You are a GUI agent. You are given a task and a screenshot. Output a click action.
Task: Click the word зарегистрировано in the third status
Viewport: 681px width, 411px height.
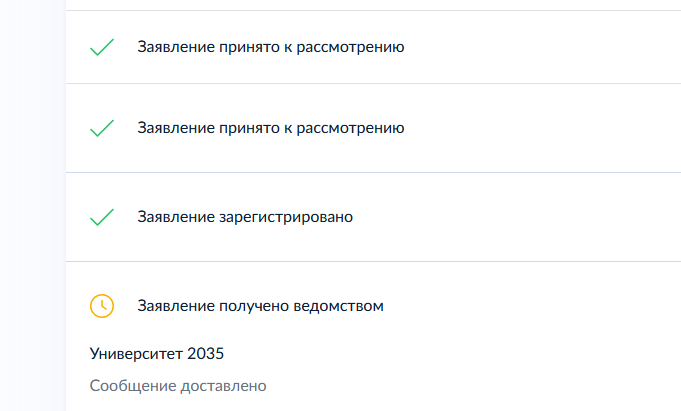tap(286, 217)
